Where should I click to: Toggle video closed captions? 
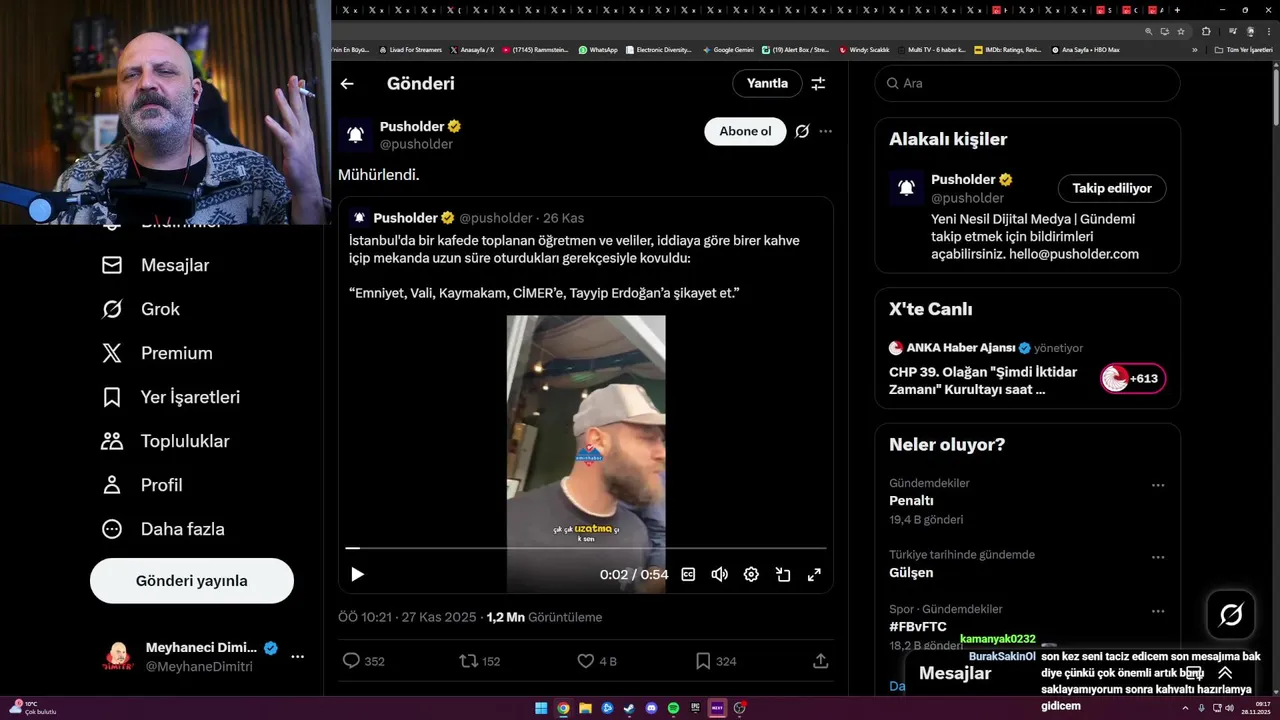(688, 574)
